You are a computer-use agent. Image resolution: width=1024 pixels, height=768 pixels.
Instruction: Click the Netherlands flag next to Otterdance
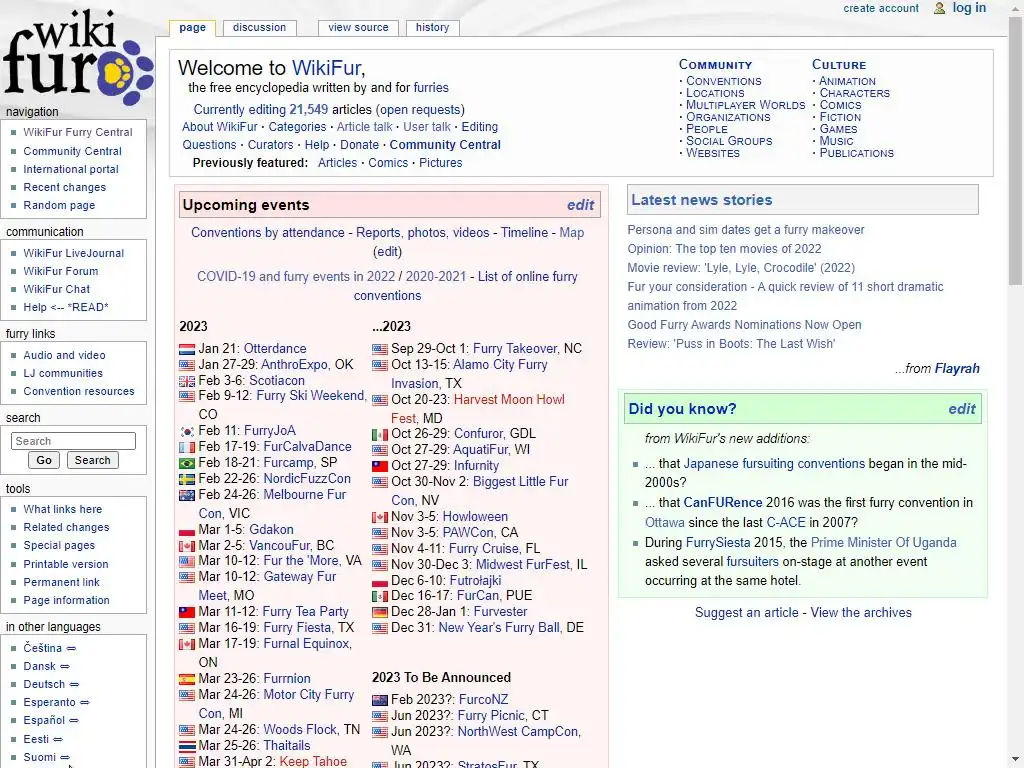pos(187,349)
